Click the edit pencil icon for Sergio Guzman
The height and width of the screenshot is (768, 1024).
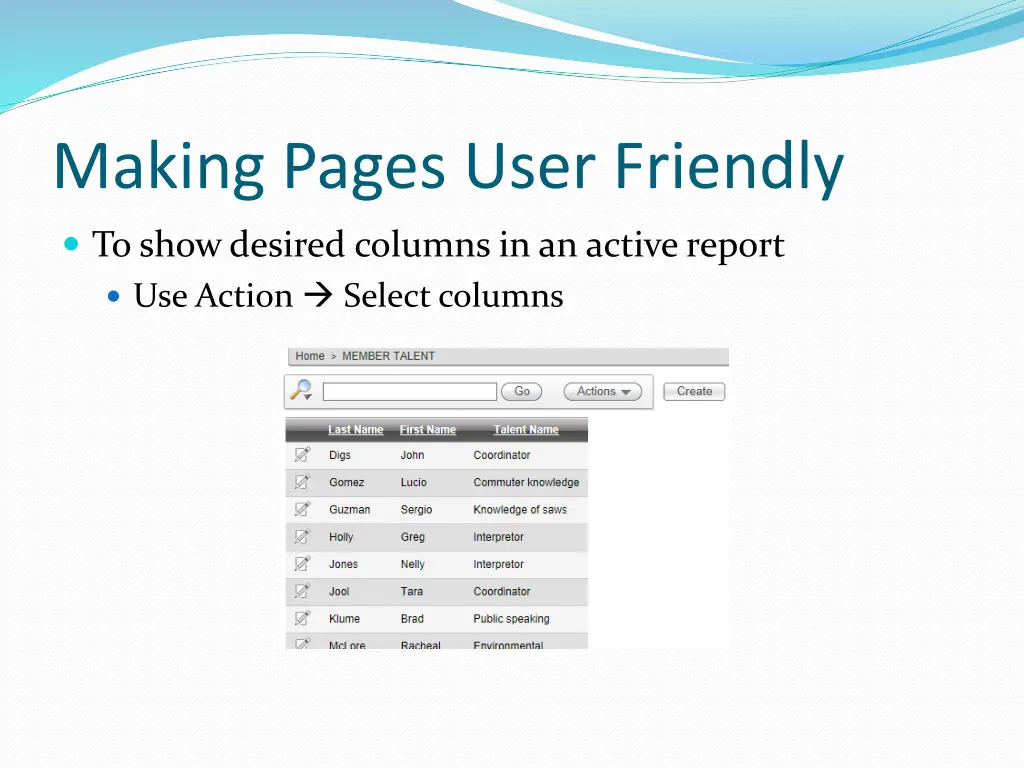click(303, 509)
